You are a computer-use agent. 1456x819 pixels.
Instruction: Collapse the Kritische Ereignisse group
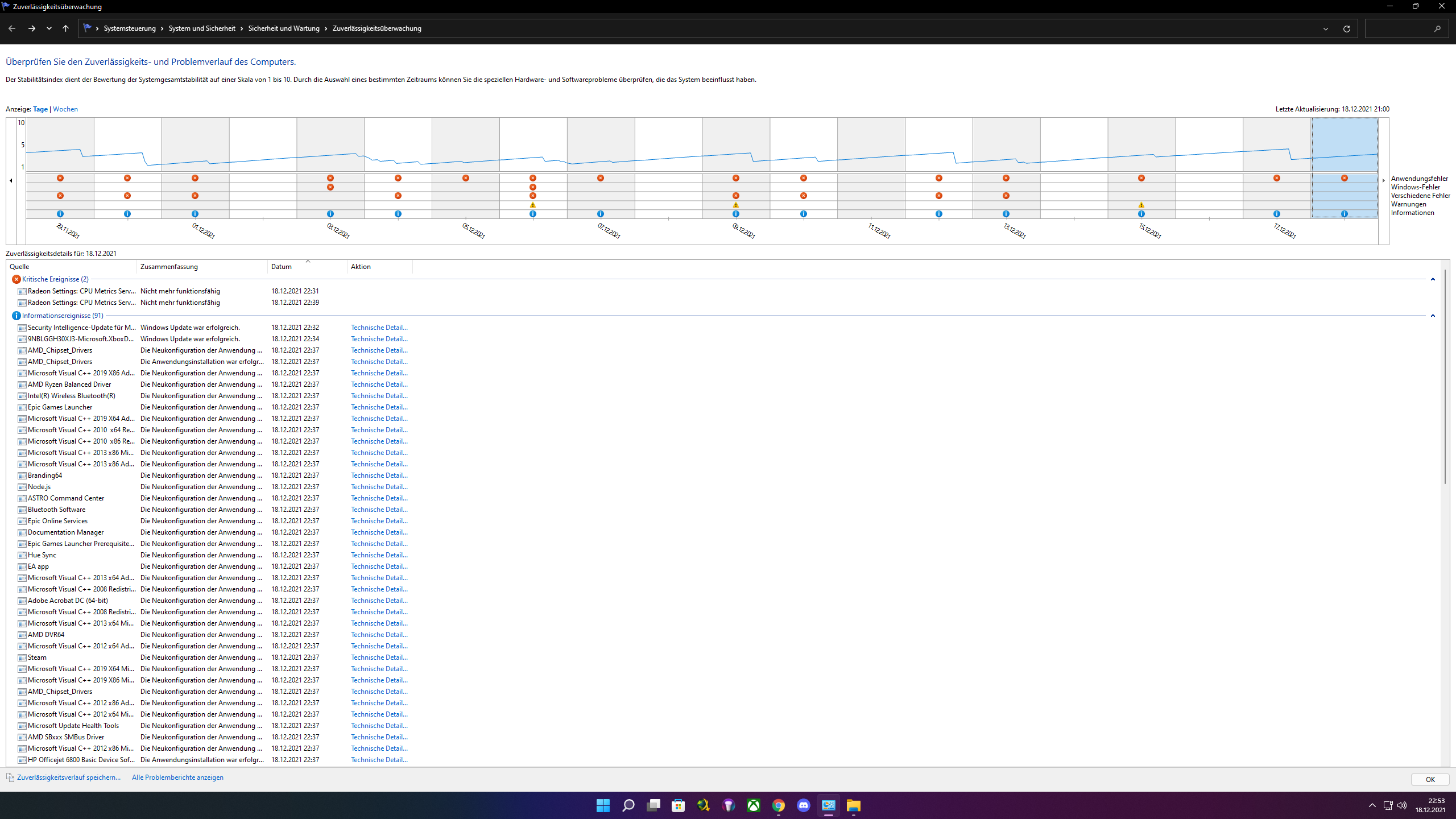point(1433,279)
